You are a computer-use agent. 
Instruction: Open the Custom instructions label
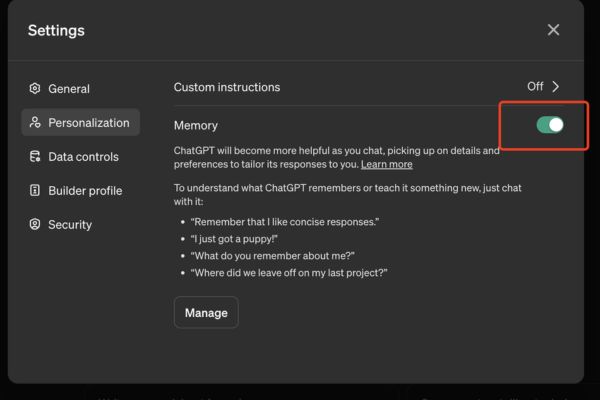(x=226, y=87)
